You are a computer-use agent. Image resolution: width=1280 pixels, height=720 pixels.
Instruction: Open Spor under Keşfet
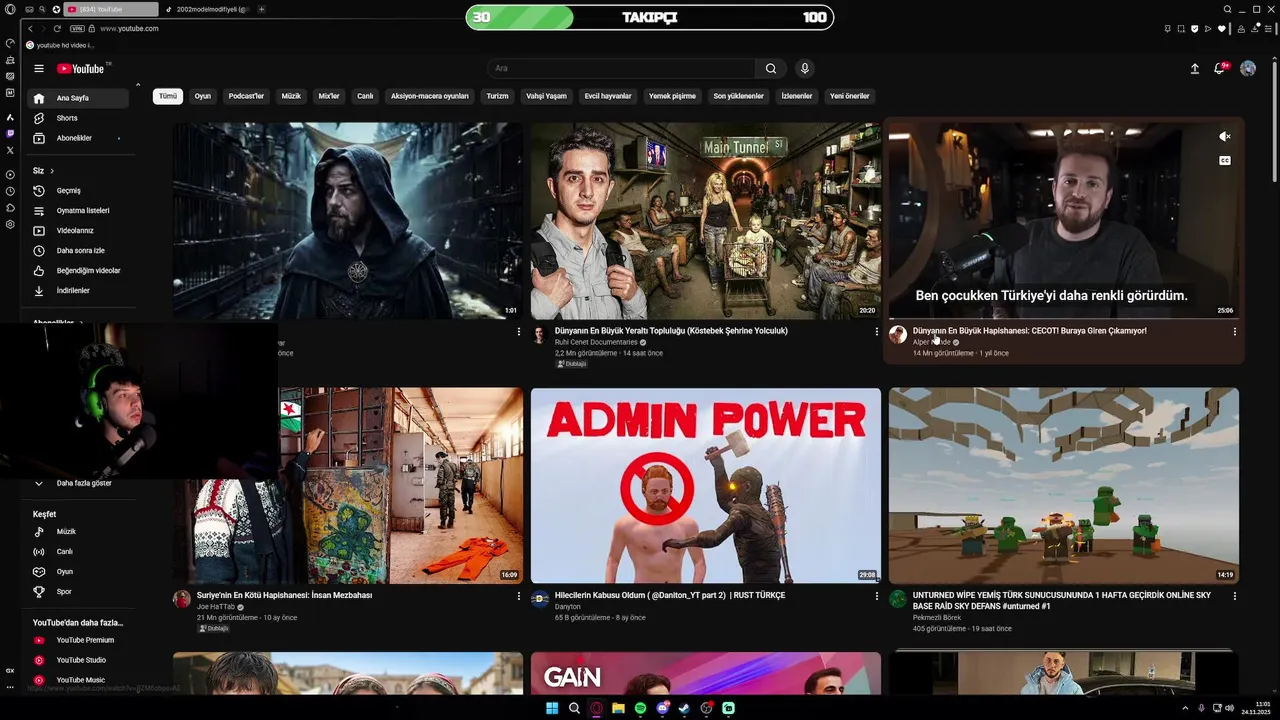[x=79, y=591]
